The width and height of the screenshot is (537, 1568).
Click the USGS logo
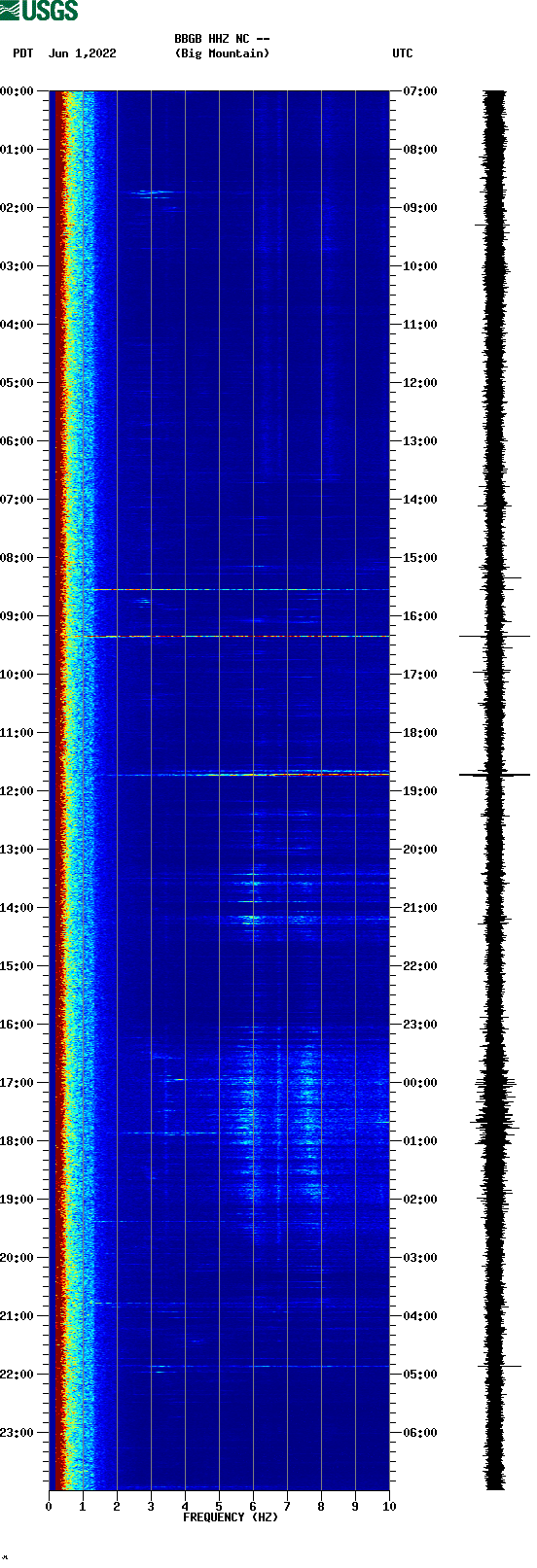[x=39, y=11]
